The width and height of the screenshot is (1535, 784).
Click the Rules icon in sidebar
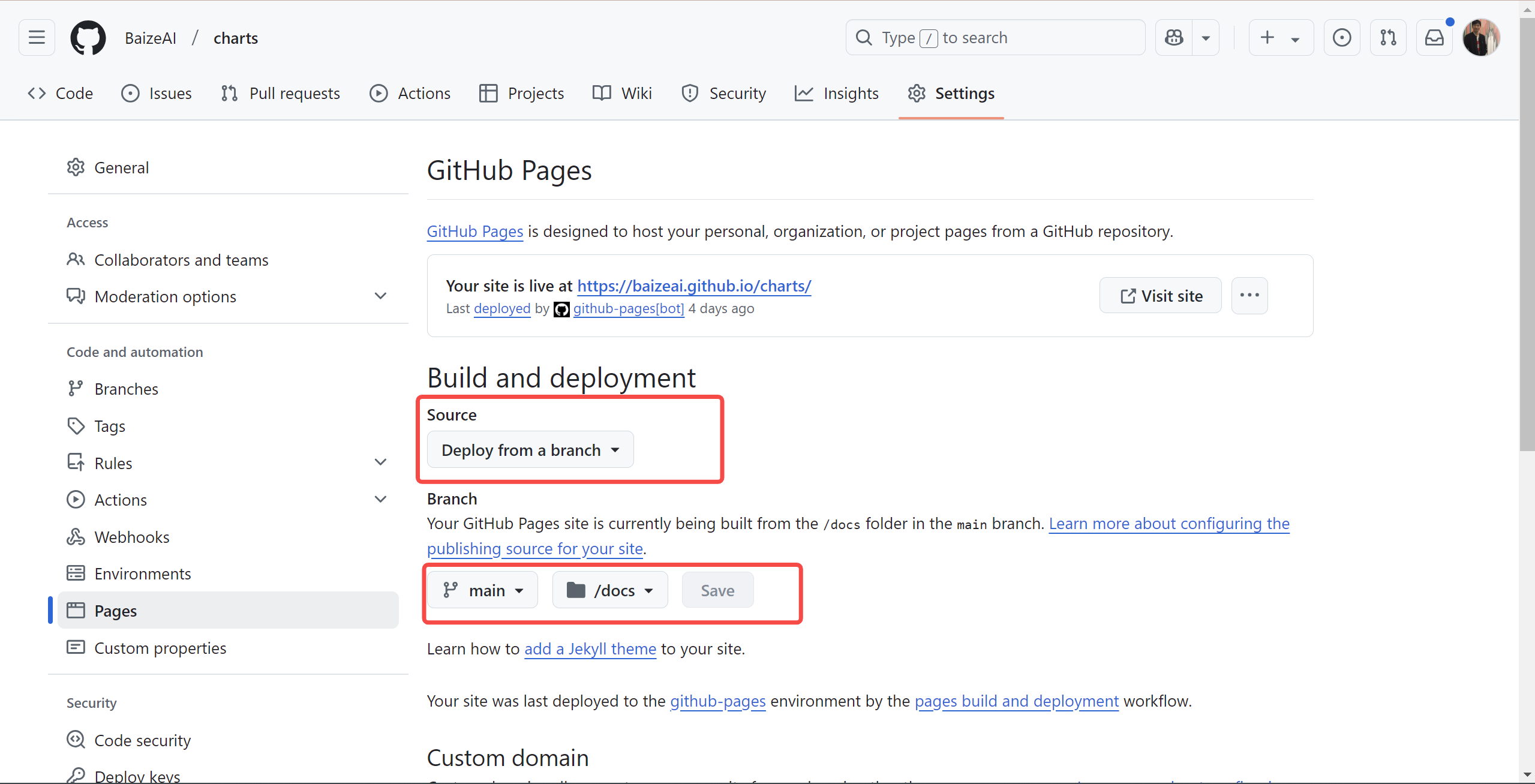tap(76, 462)
